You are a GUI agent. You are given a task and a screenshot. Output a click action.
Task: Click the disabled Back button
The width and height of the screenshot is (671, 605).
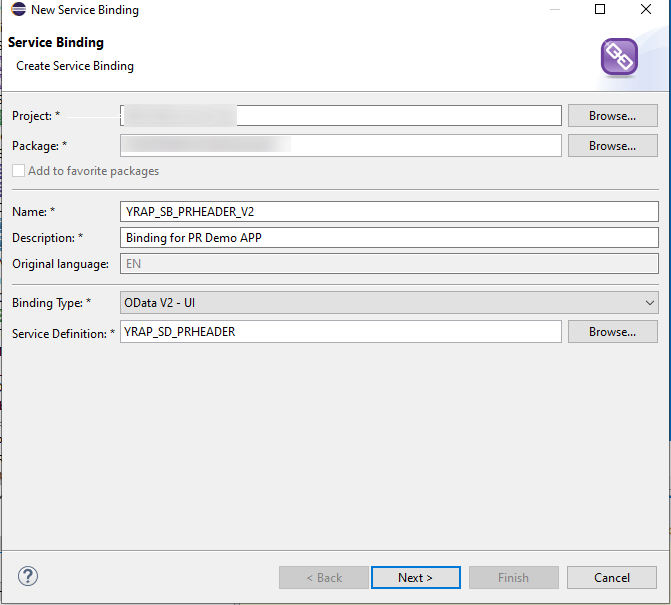[x=324, y=578]
